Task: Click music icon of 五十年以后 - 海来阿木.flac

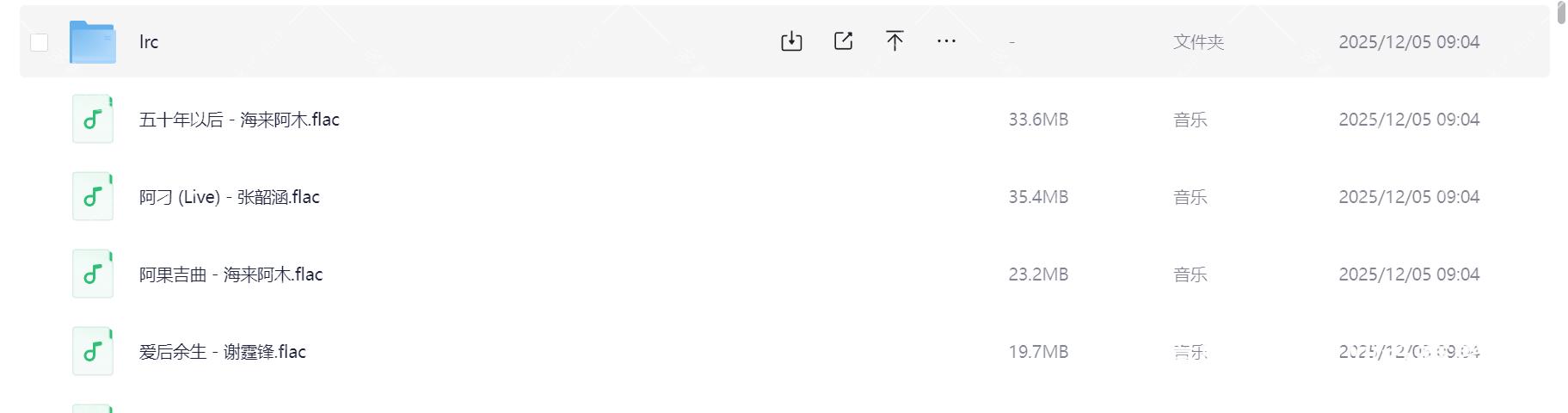Action: [x=93, y=119]
